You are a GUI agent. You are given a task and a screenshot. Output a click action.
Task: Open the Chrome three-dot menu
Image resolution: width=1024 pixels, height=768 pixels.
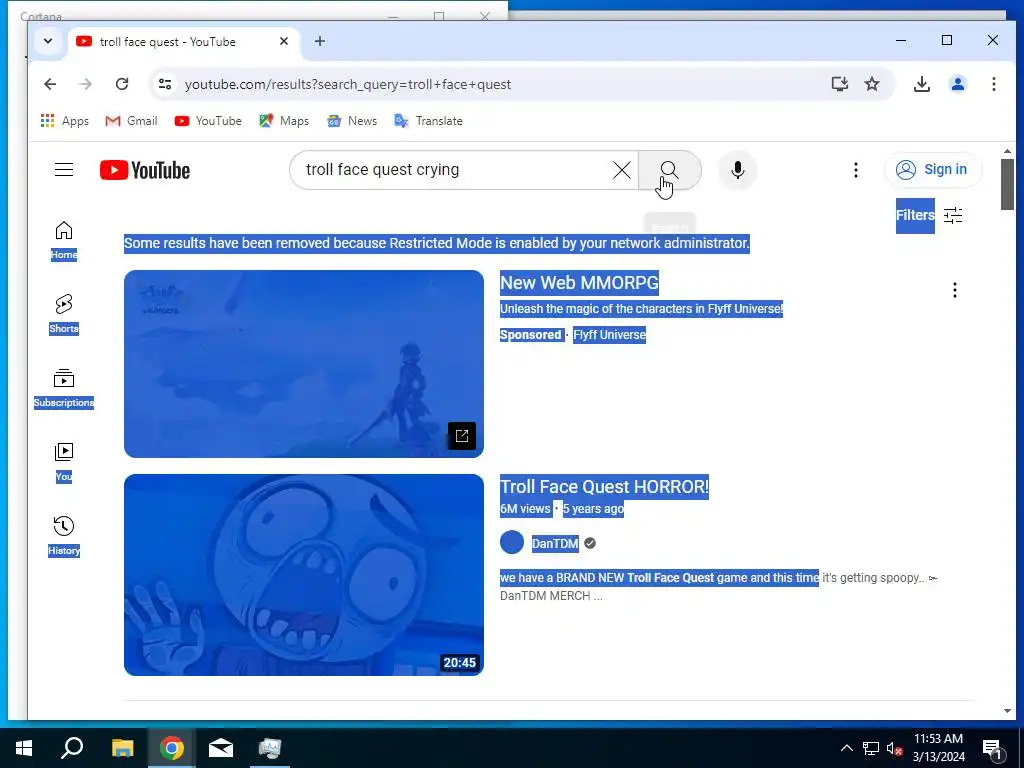pyautogui.click(x=993, y=84)
